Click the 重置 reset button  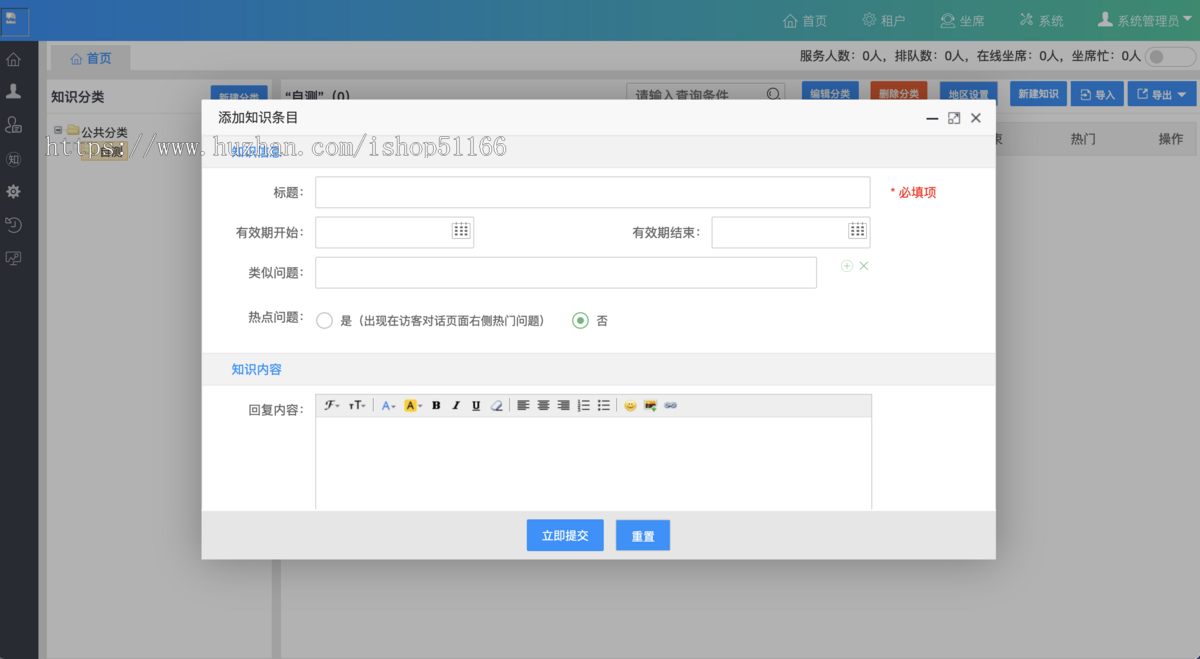643,535
